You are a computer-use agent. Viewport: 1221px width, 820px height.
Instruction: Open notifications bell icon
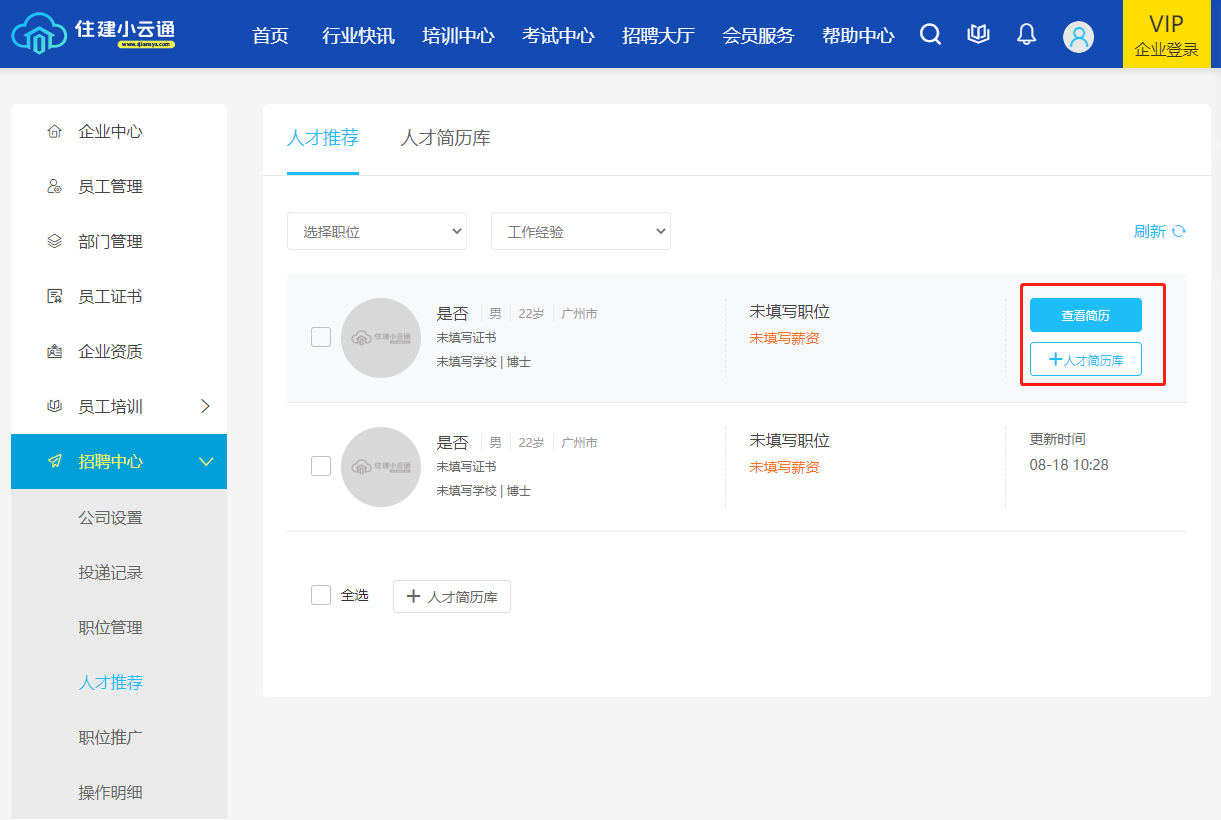point(1026,35)
